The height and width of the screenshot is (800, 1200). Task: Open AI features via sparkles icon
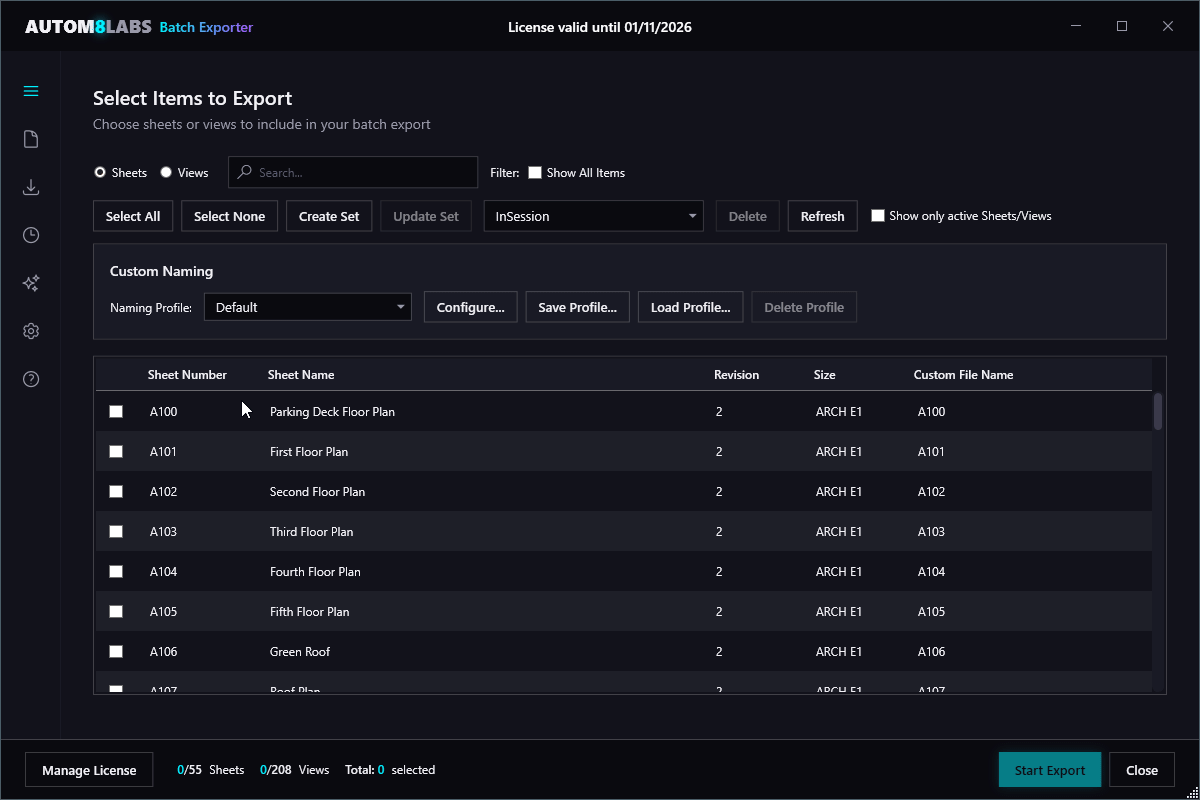pyautogui.click(x=30, y=282)
